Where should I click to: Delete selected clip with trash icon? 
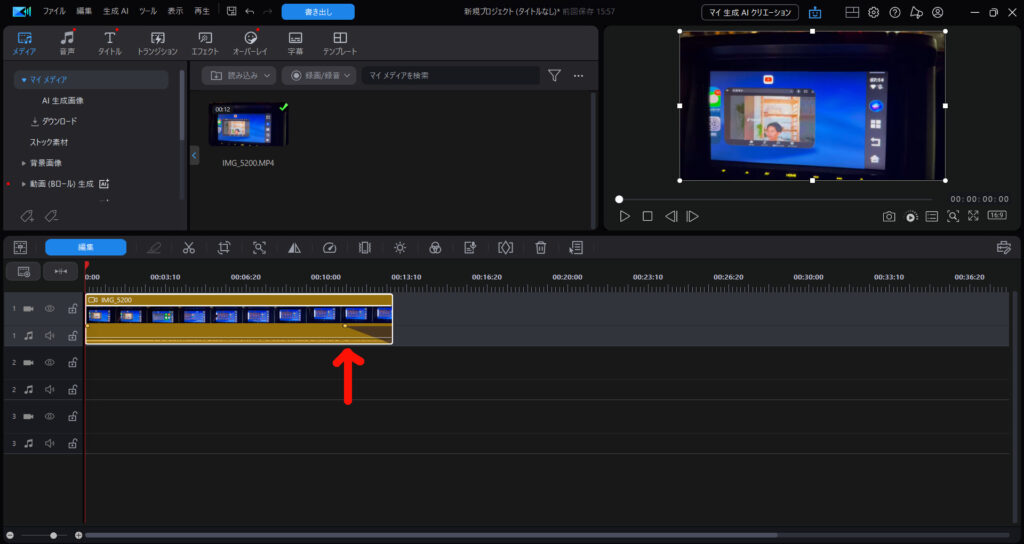coord(540,247)
